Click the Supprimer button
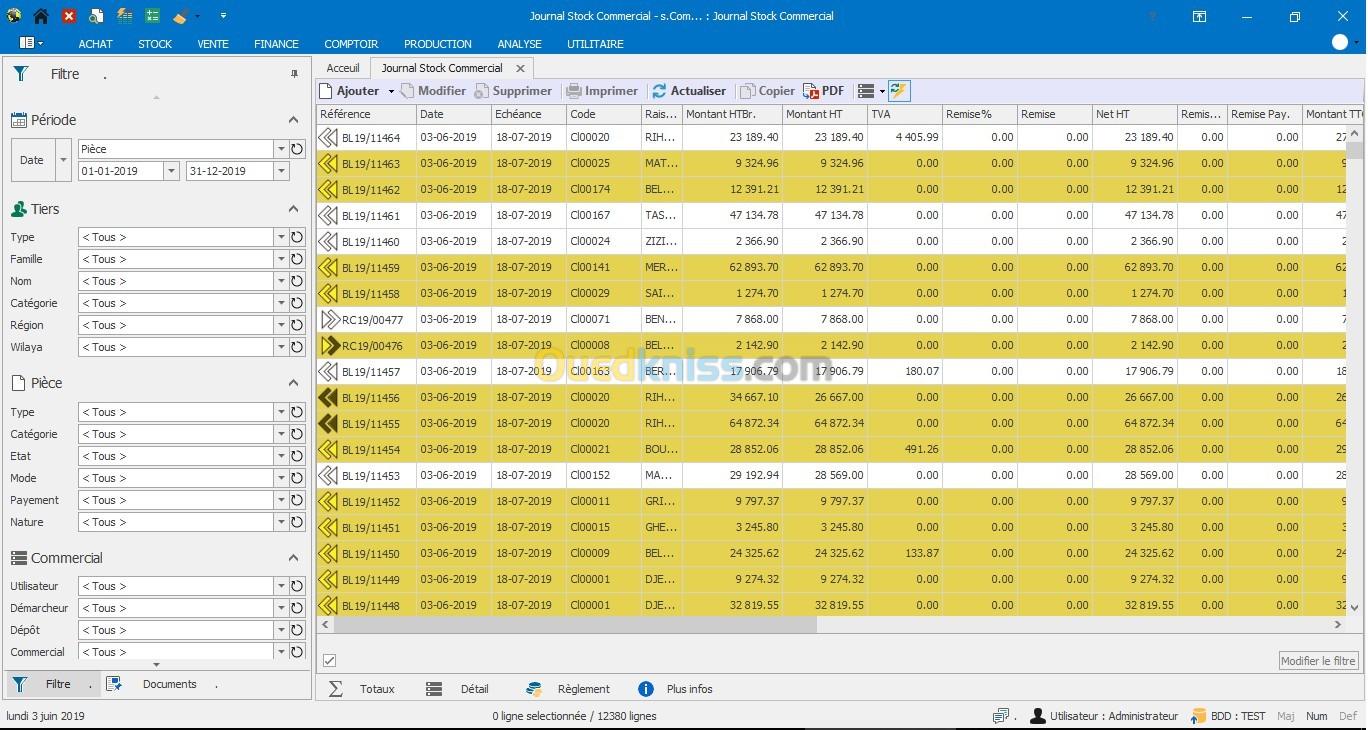 pos(514,91)
